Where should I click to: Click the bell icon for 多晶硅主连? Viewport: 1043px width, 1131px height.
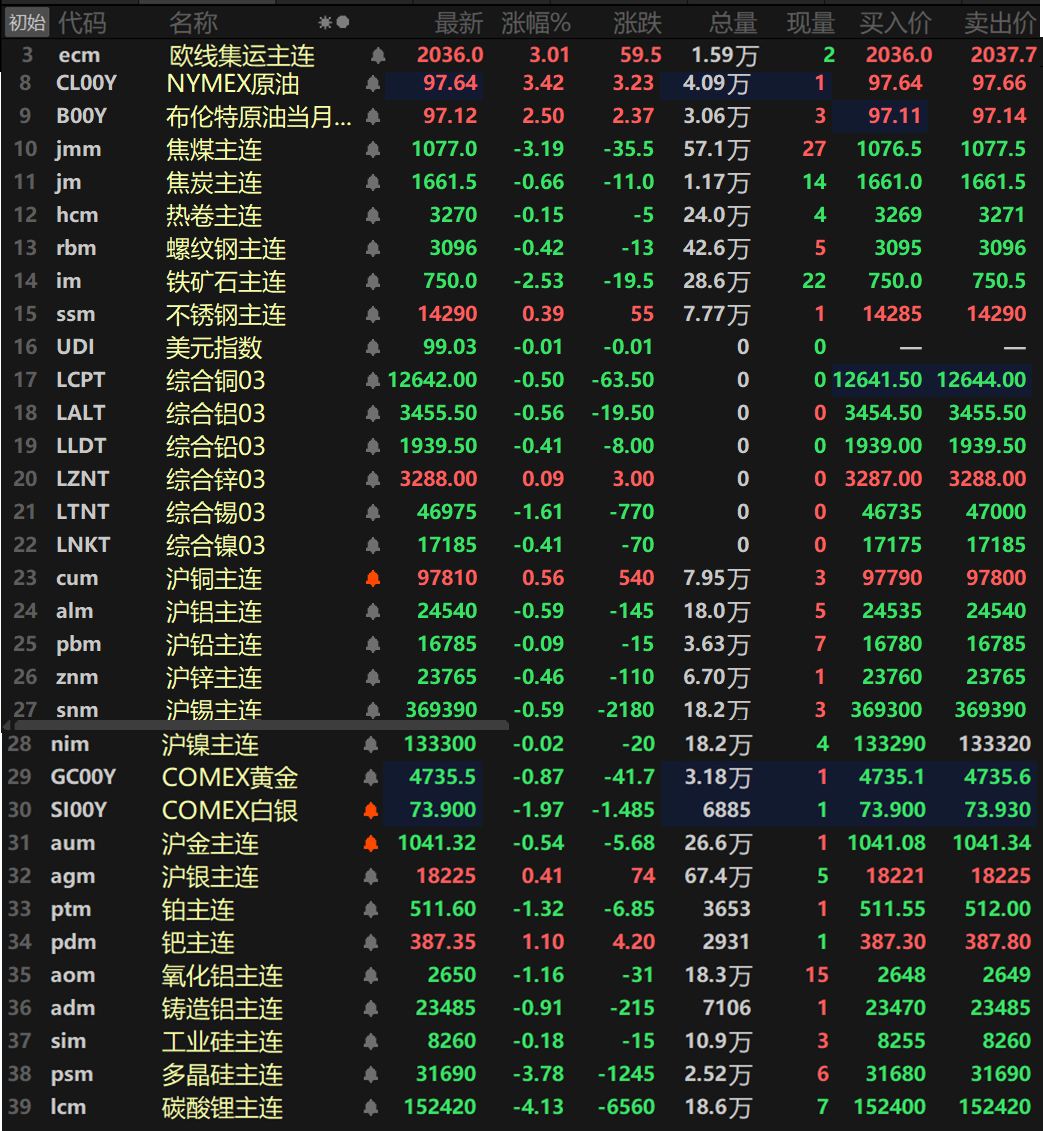pyautogui.click(x=371, y=1075)
